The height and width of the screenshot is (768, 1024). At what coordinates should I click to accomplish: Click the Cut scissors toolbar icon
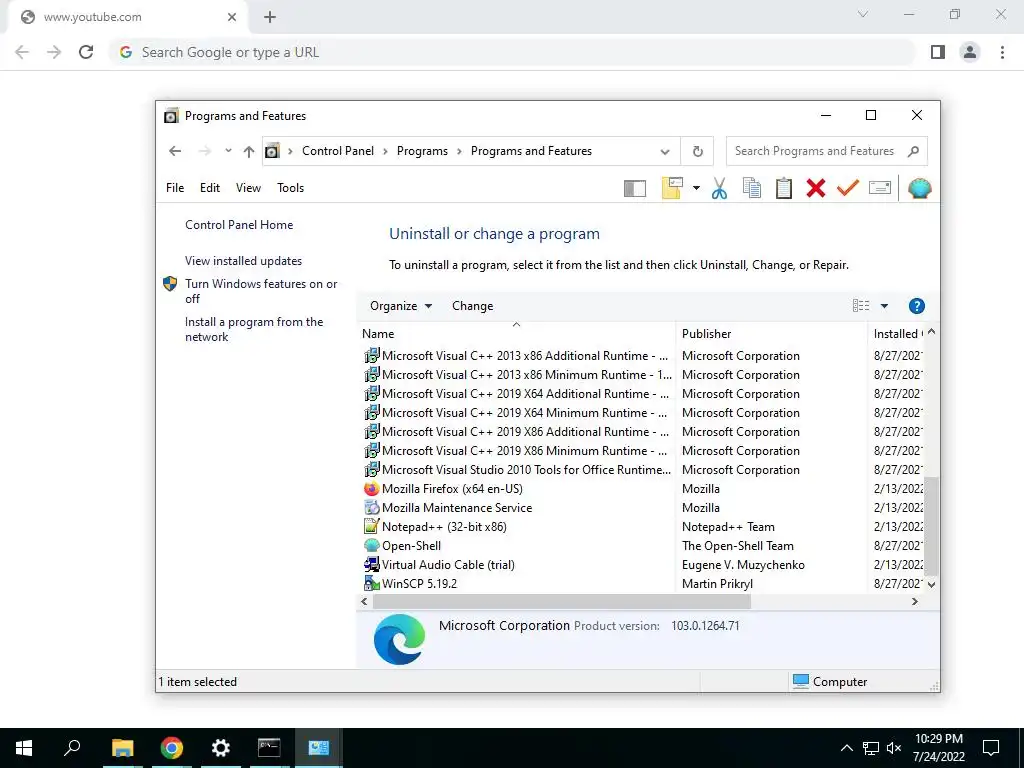[x=719, y=189]
